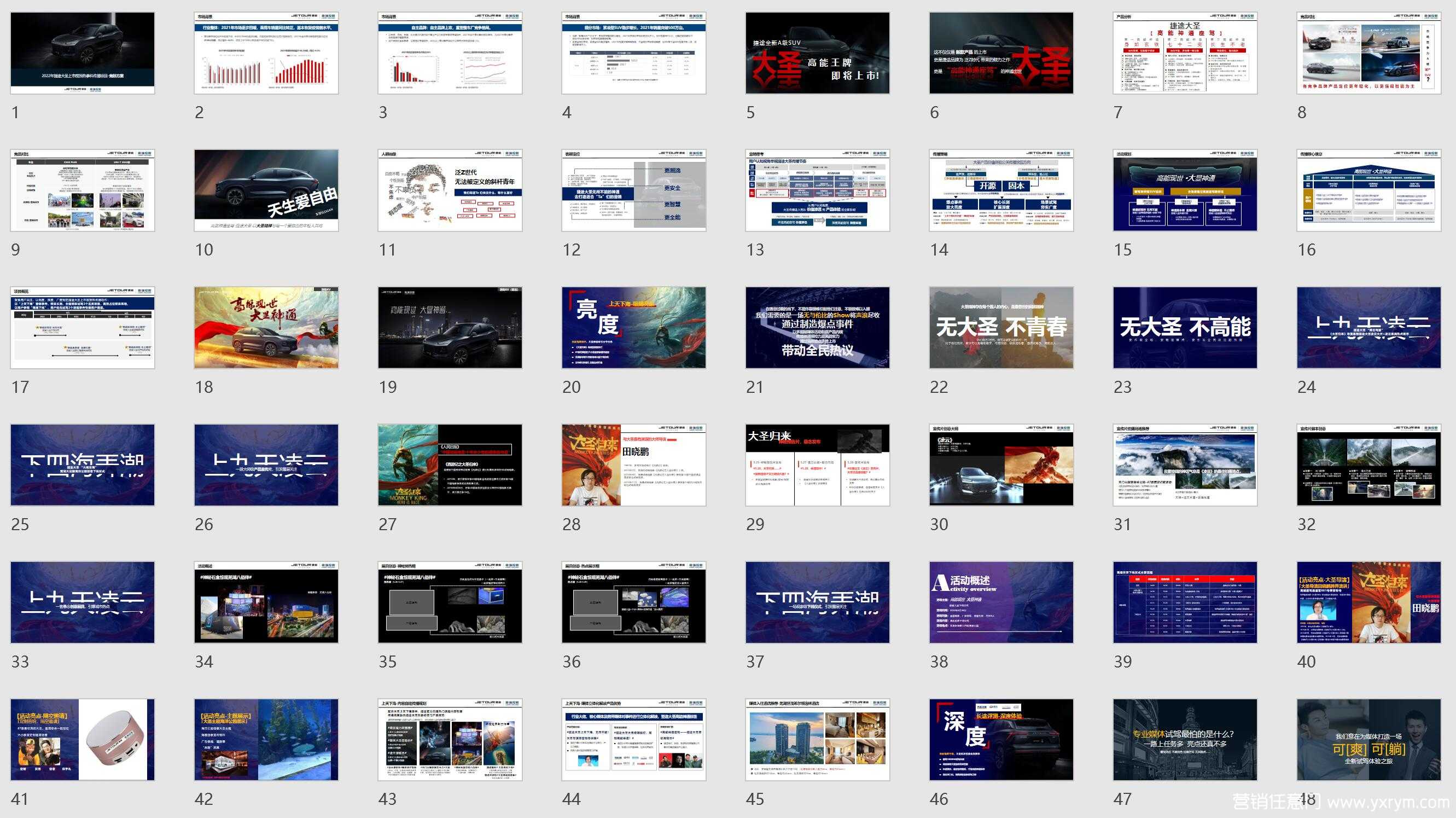
Task: Select slide 24 blue section title thumbnail
Action: [1369, 328]
